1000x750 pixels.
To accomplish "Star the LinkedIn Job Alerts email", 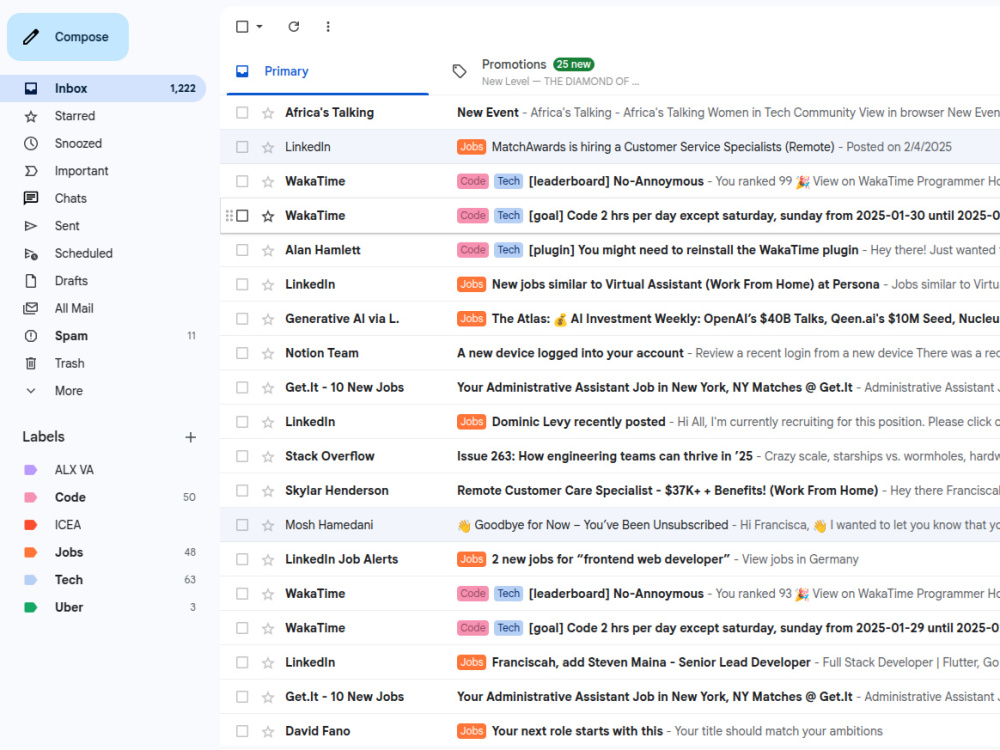I will [x=268, y=560].
